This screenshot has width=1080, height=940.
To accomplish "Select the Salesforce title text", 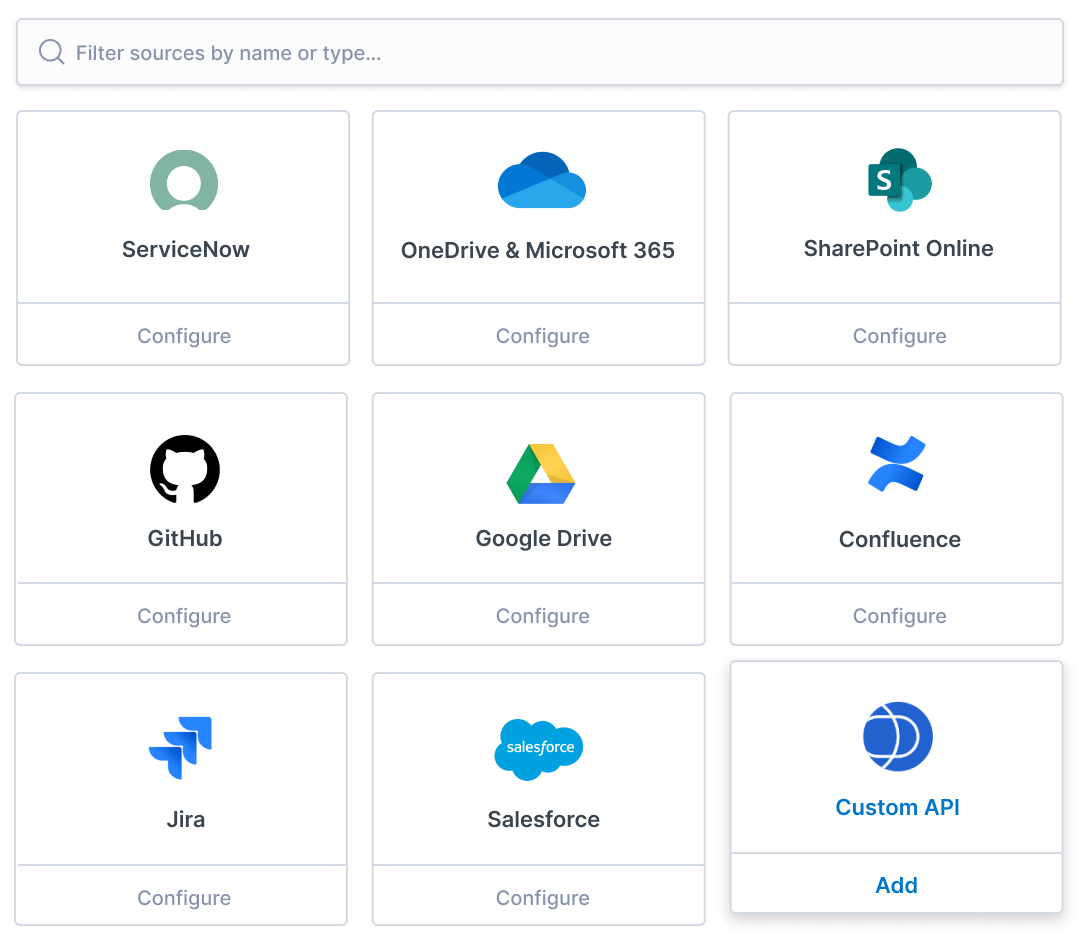I will pos(543,819).
